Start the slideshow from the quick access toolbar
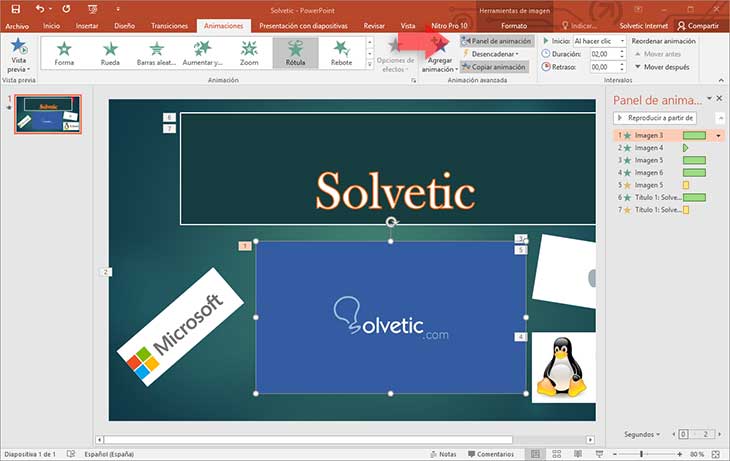 point(93,9)
